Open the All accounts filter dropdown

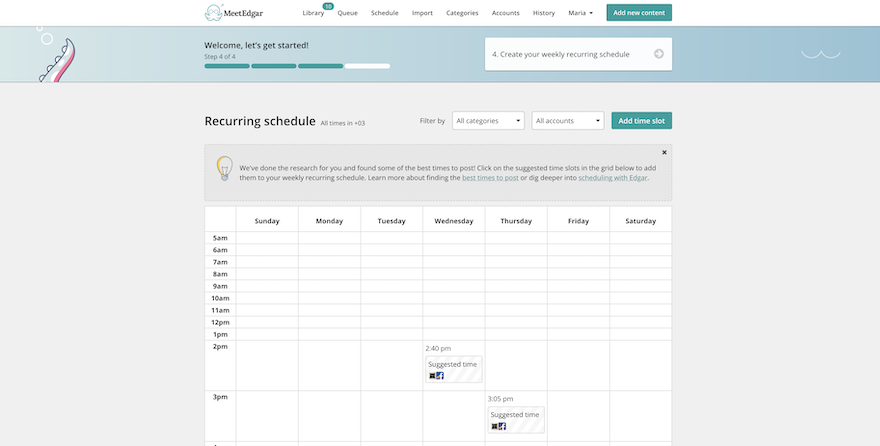tap(568, 121)
